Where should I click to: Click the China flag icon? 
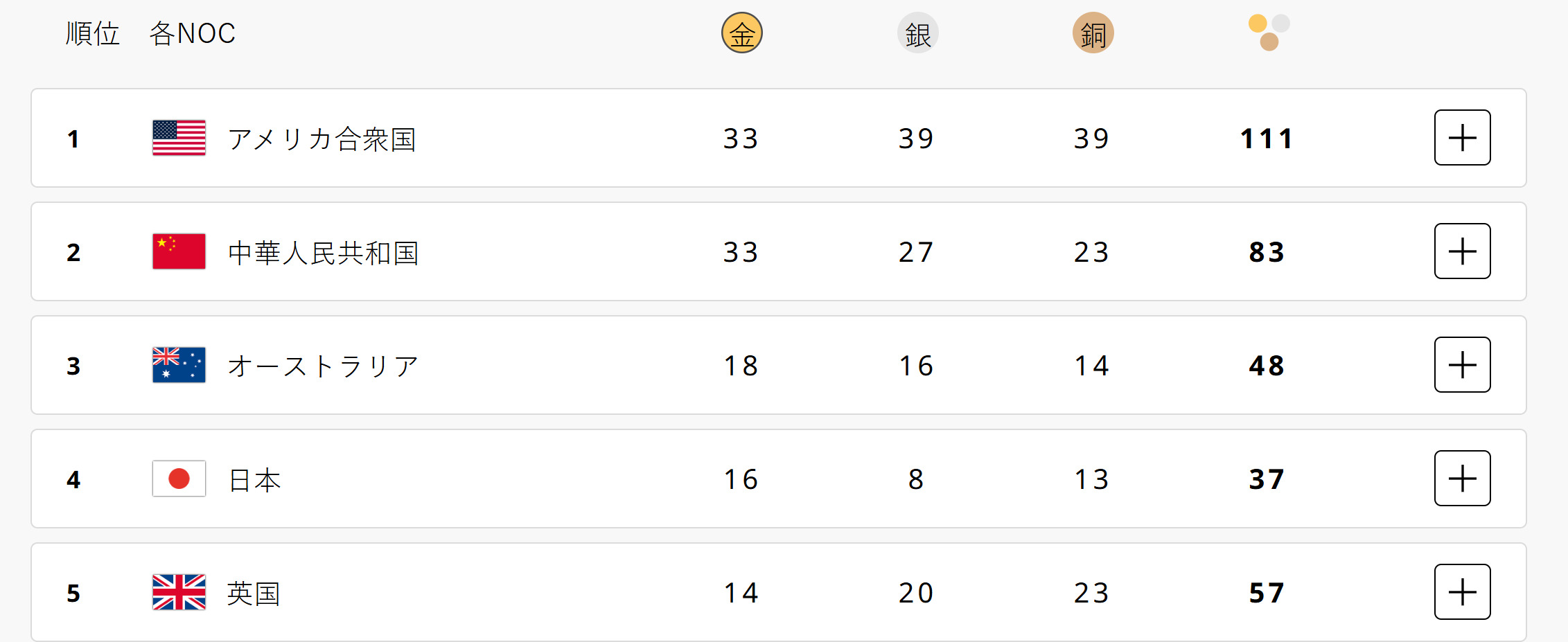179,251
